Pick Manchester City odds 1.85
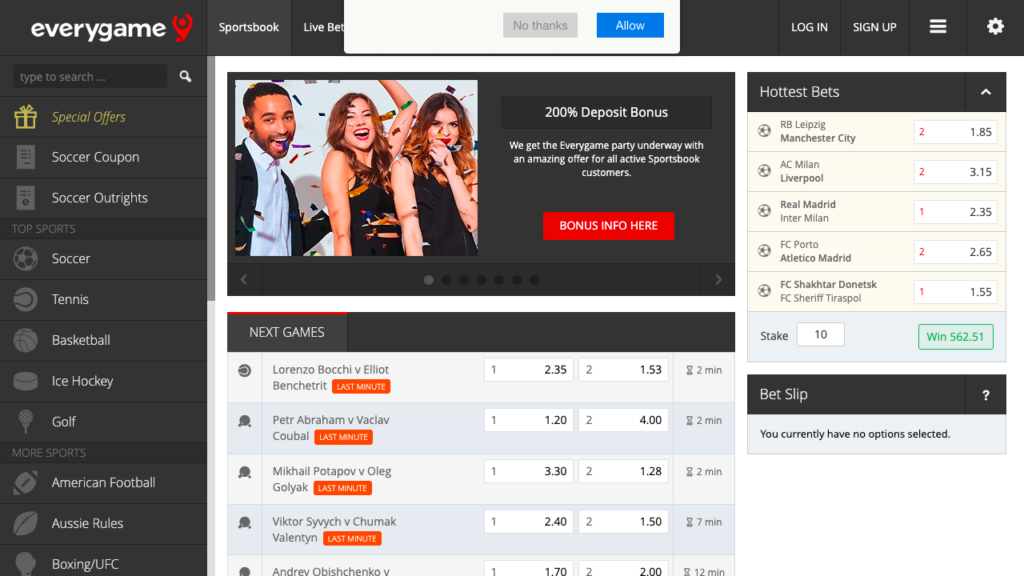The height and width of the screenshot is (576, 1024). pyautogui.click(x=955, y=132)
